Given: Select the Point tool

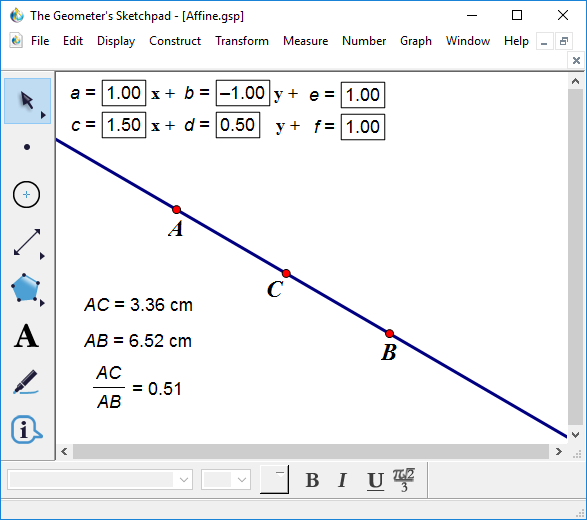Looking at the screenshot, I should (x=27, y=147).
